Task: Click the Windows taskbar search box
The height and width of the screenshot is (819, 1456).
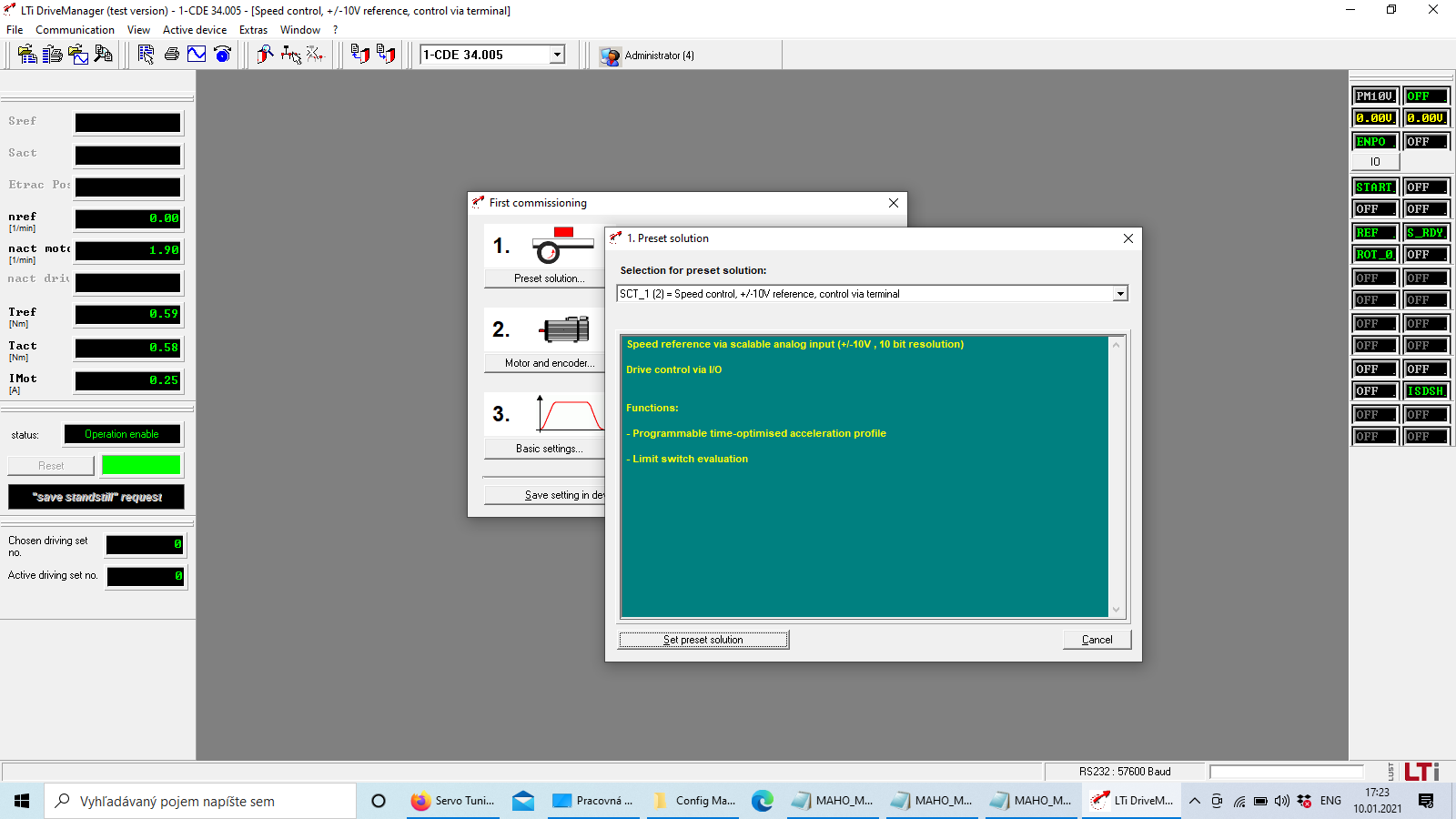Action: (x=200, y=801)
